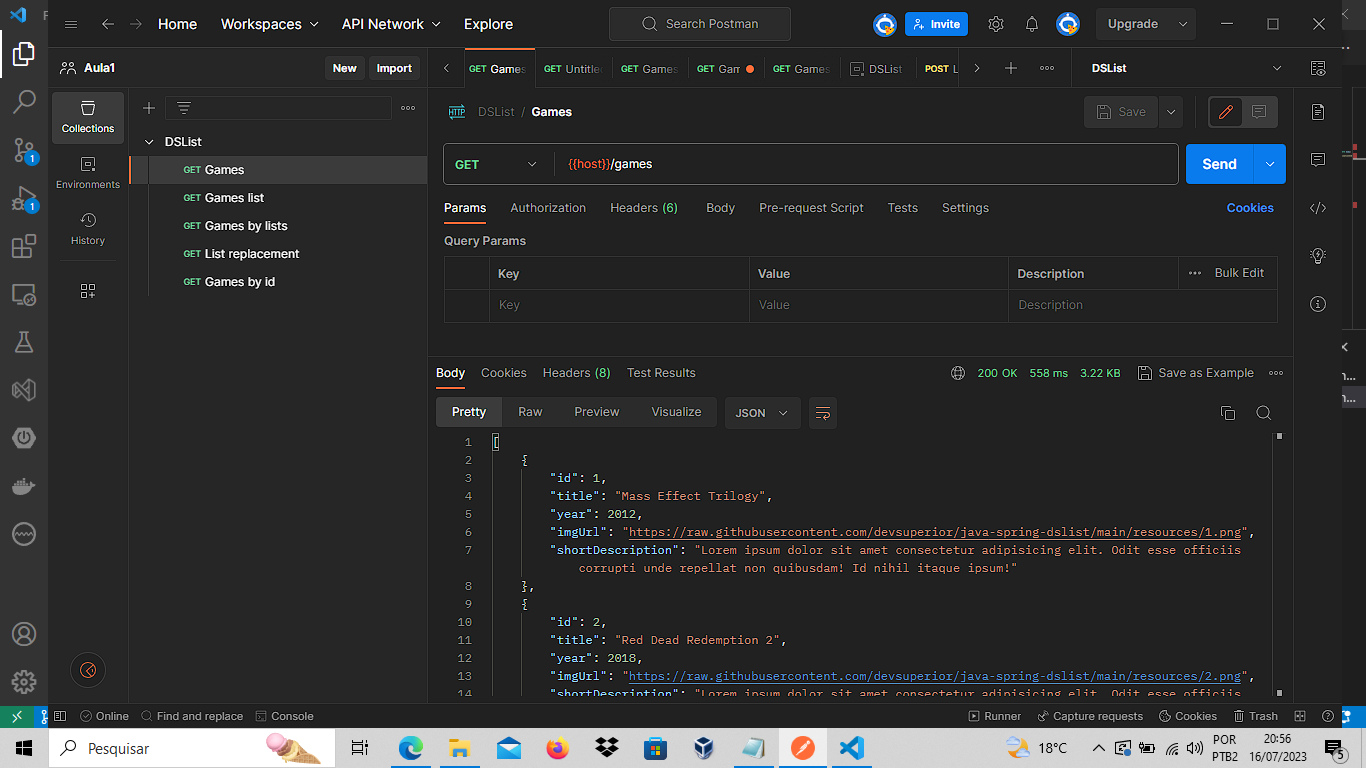Open the History panel

(88, 228)
